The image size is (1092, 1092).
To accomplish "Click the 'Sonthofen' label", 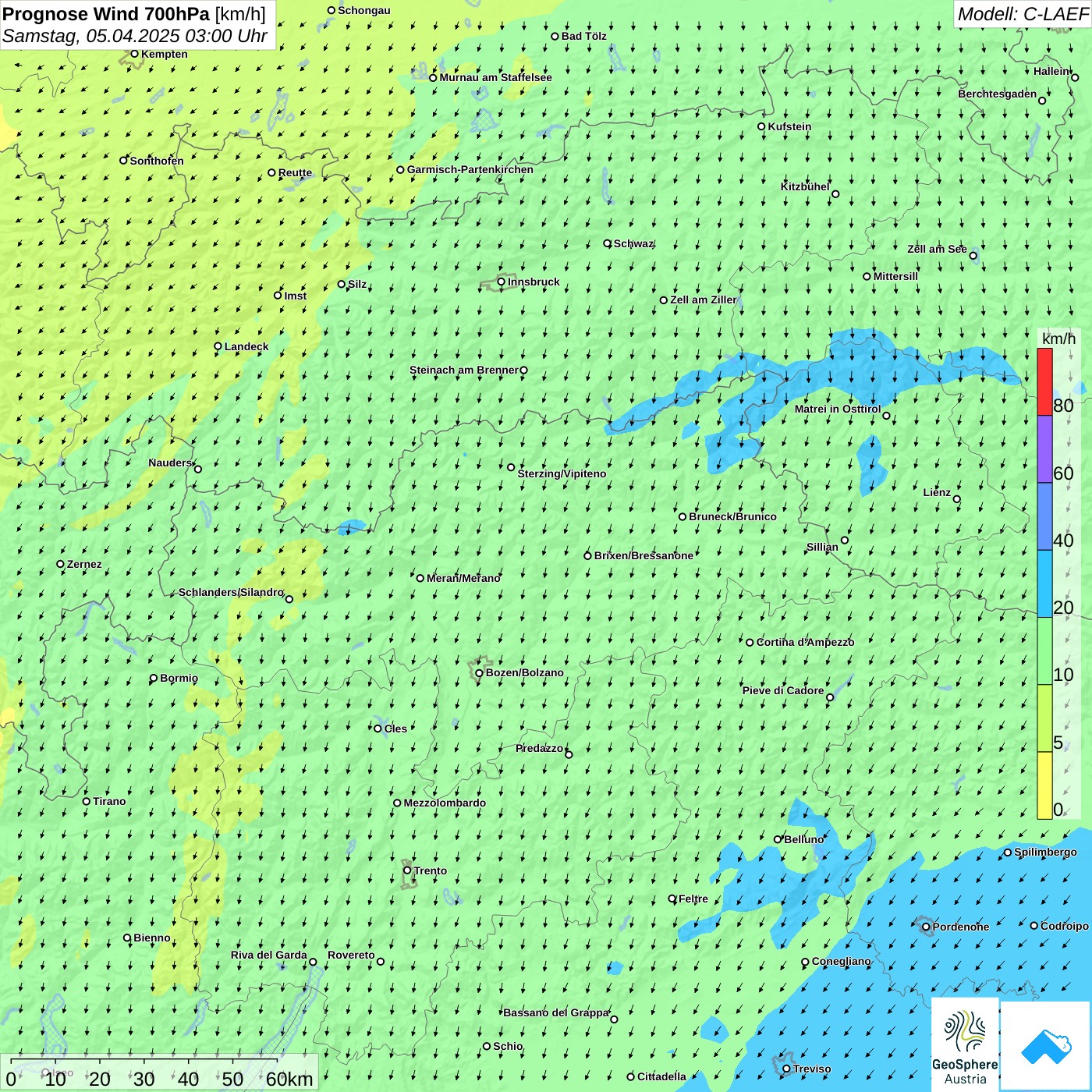I will pos(157,161).
